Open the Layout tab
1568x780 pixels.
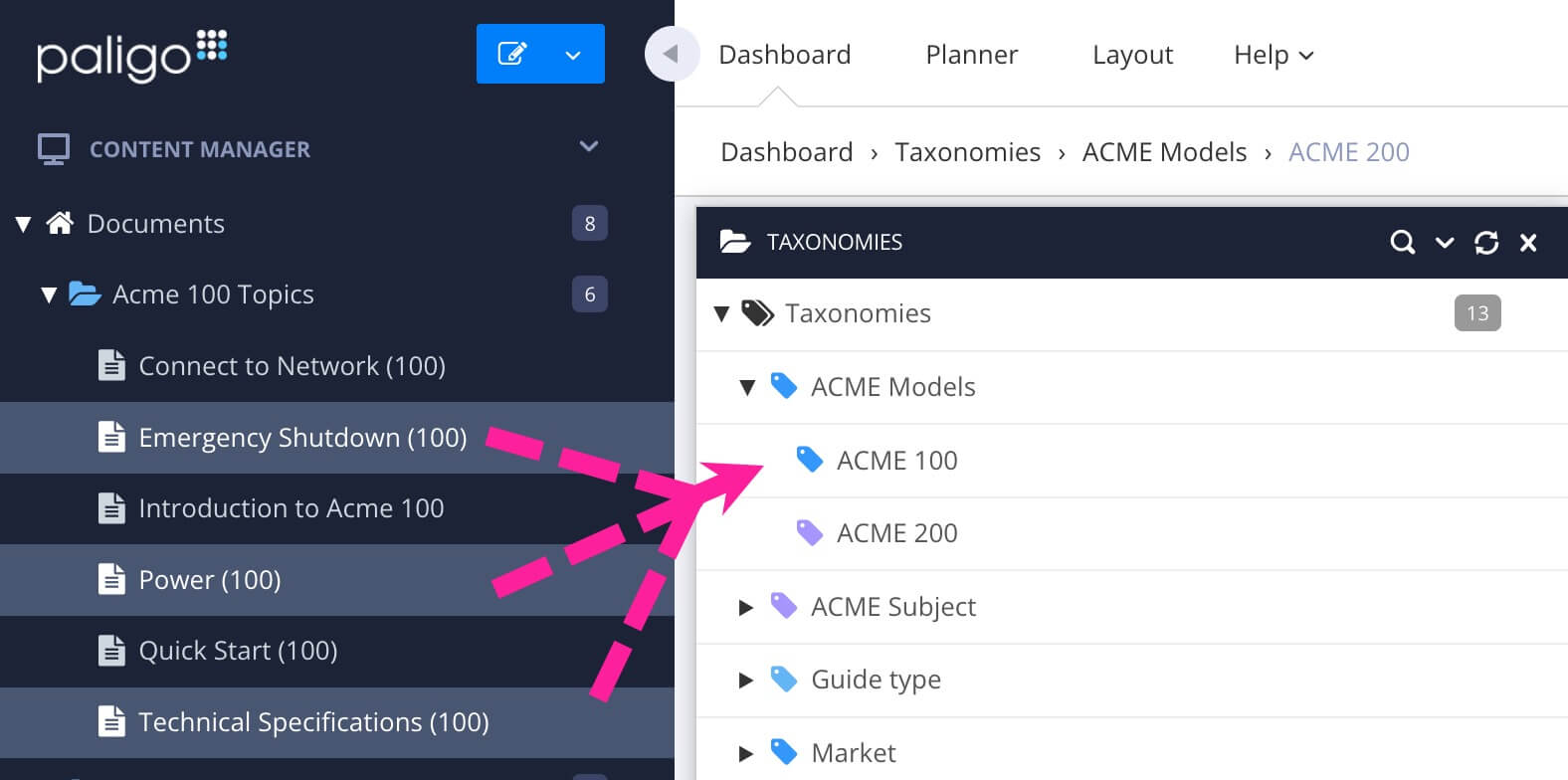point(1132,55)
